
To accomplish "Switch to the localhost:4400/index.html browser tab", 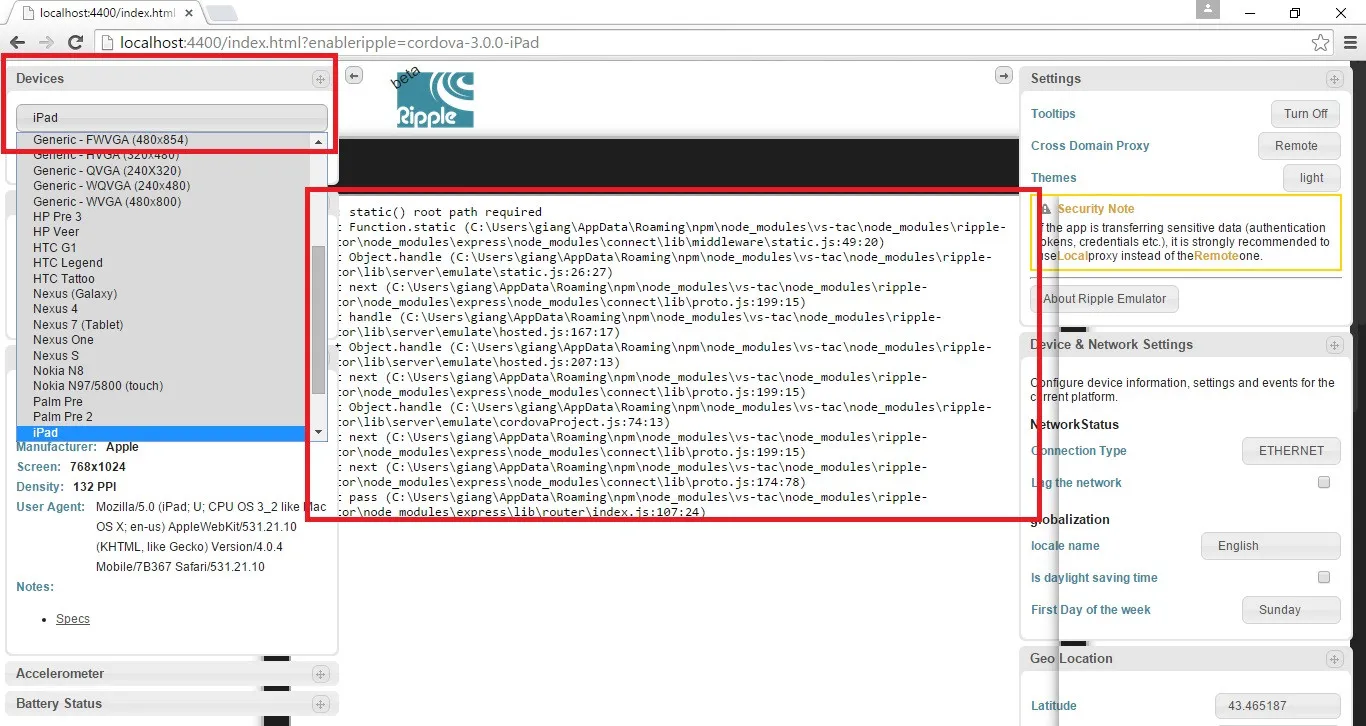I will pyautogui.click(x=105, y=12).
